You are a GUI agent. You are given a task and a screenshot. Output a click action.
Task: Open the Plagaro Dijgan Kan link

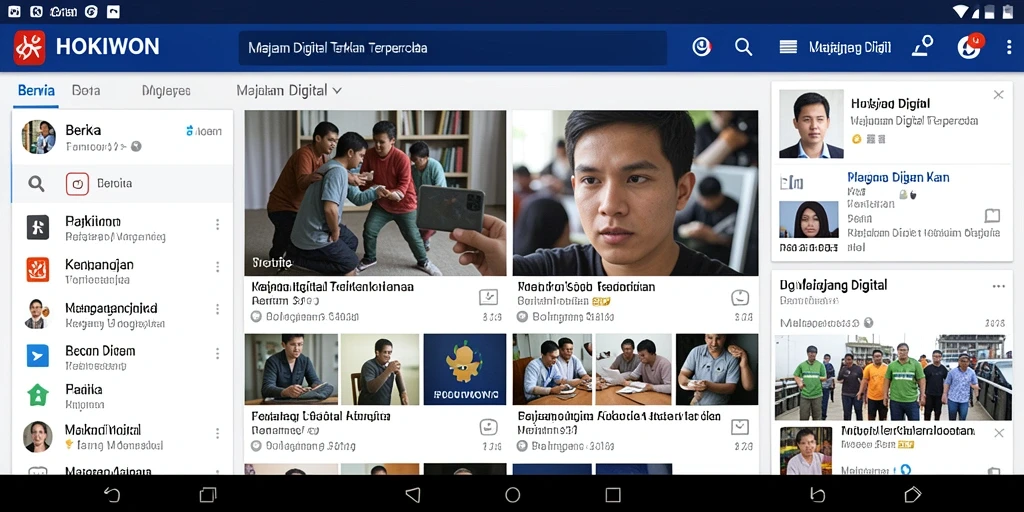pos(899,177)
